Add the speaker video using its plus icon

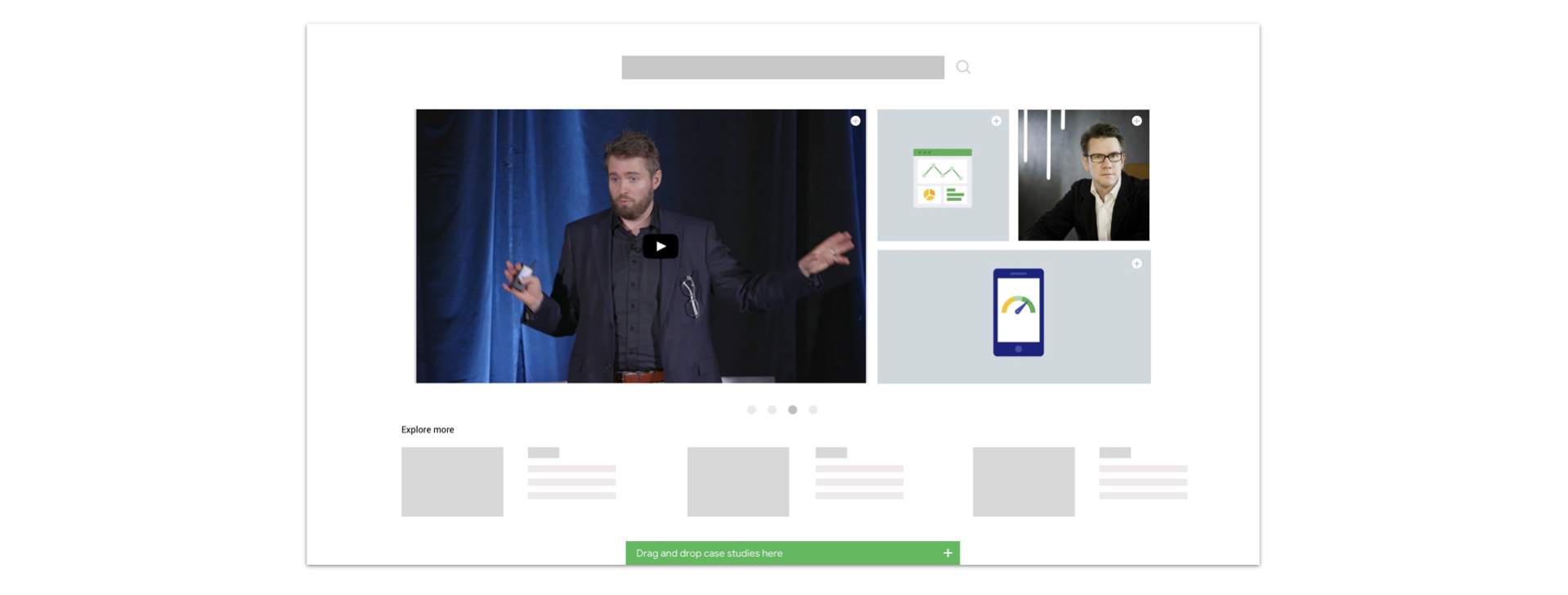[855, 121]
